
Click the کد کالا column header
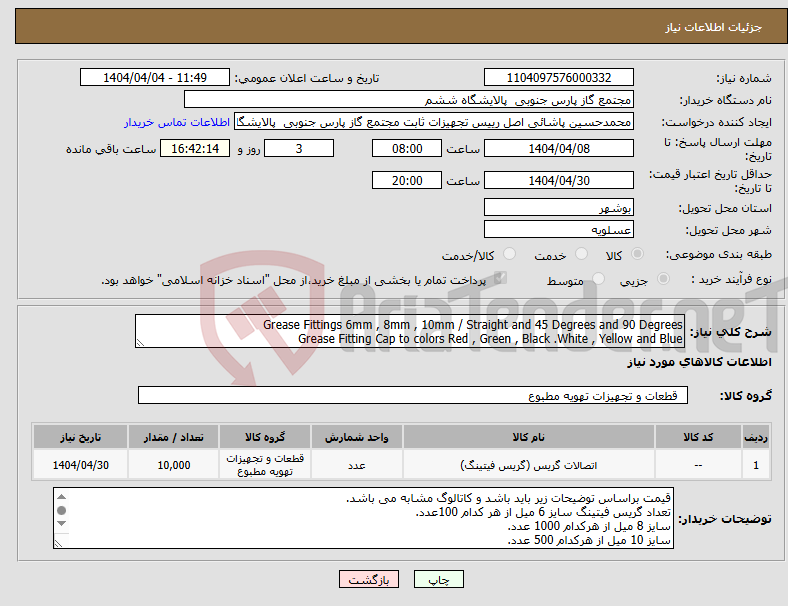[698, 437]
